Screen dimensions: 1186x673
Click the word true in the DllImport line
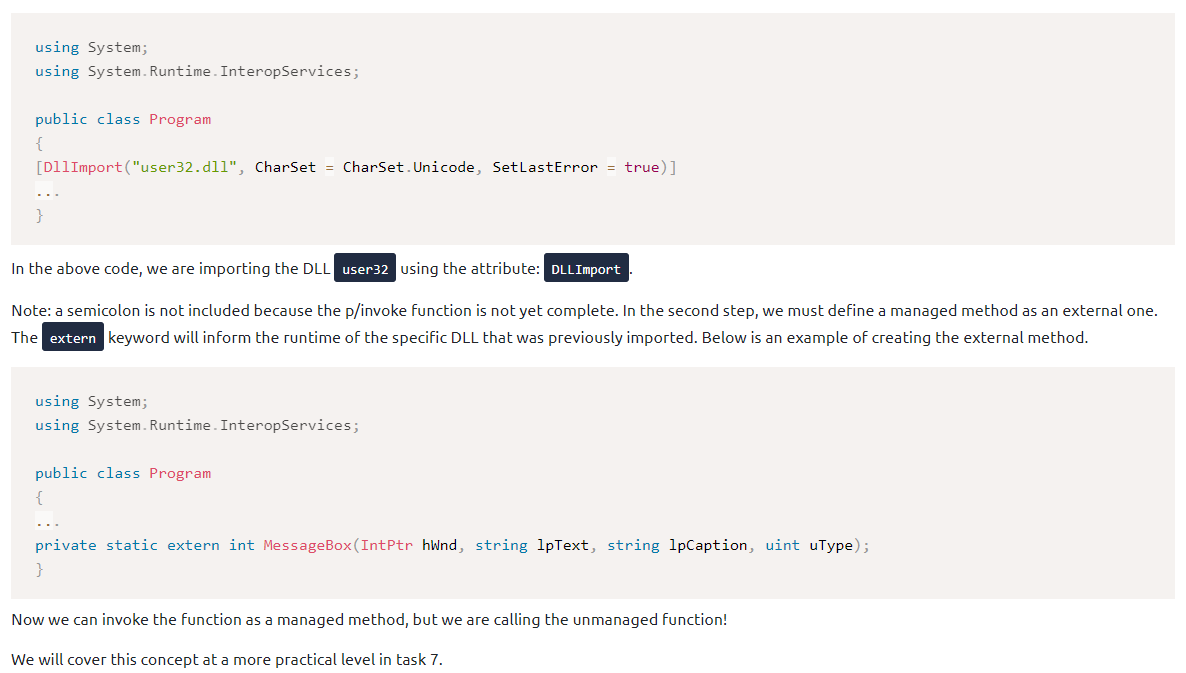tap(641, 167)
